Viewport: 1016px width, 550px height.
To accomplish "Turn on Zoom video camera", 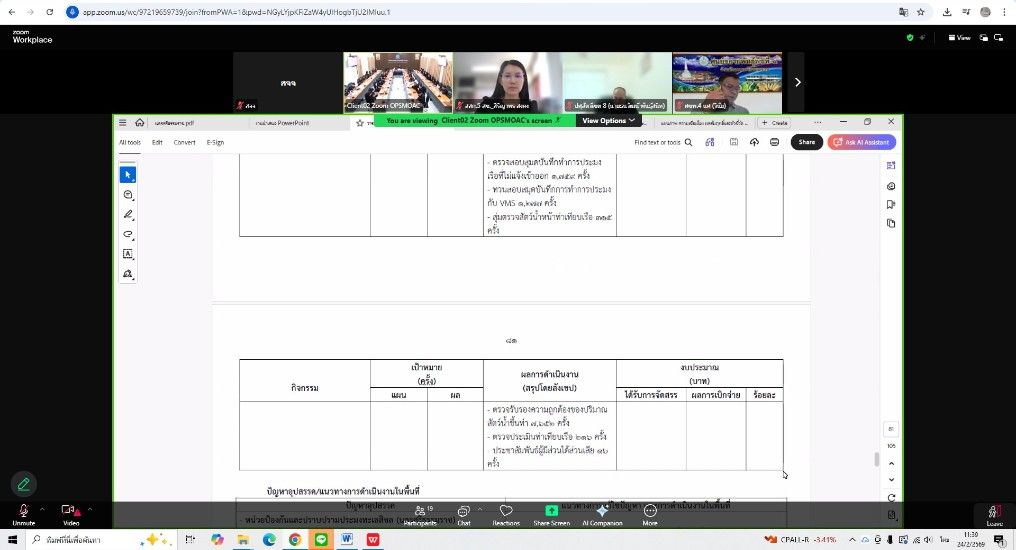I will click(x=70, y=514).
